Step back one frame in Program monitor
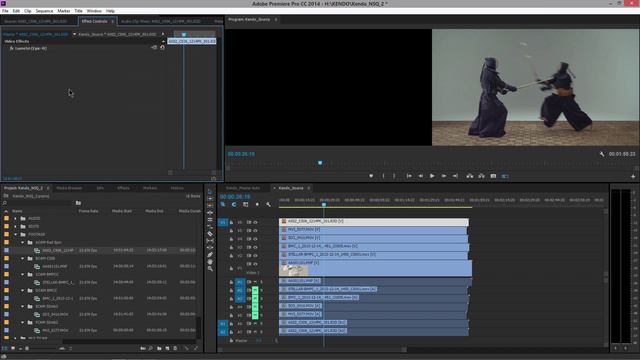 420,176
